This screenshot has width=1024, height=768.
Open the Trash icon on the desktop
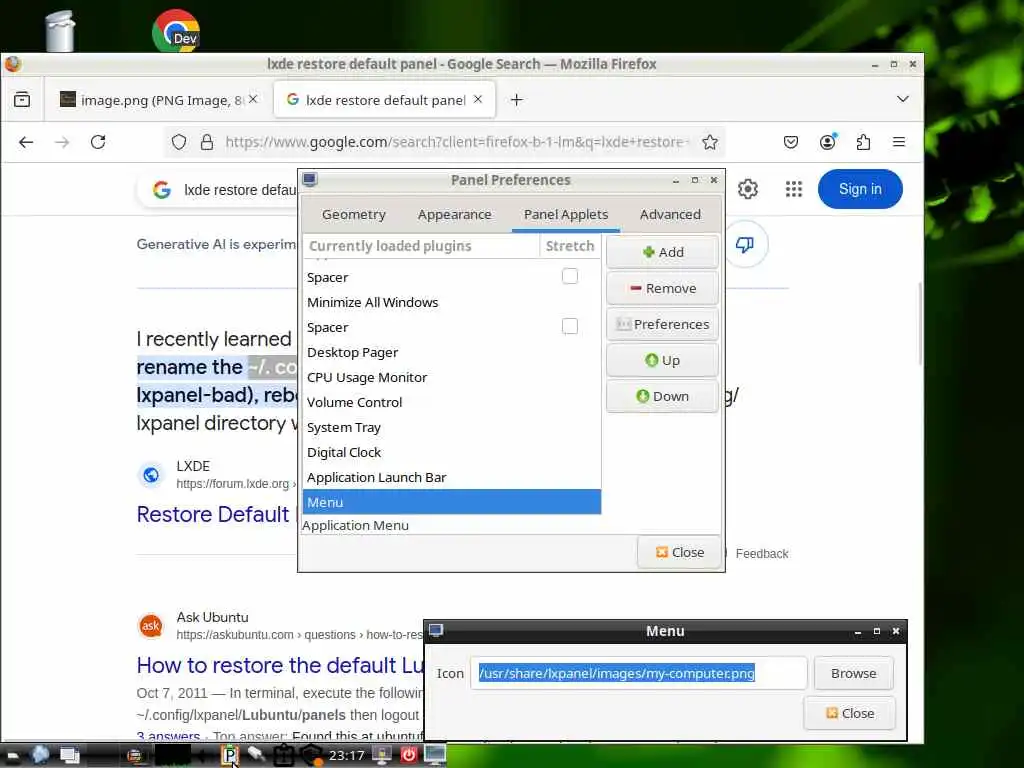point(59,30)
